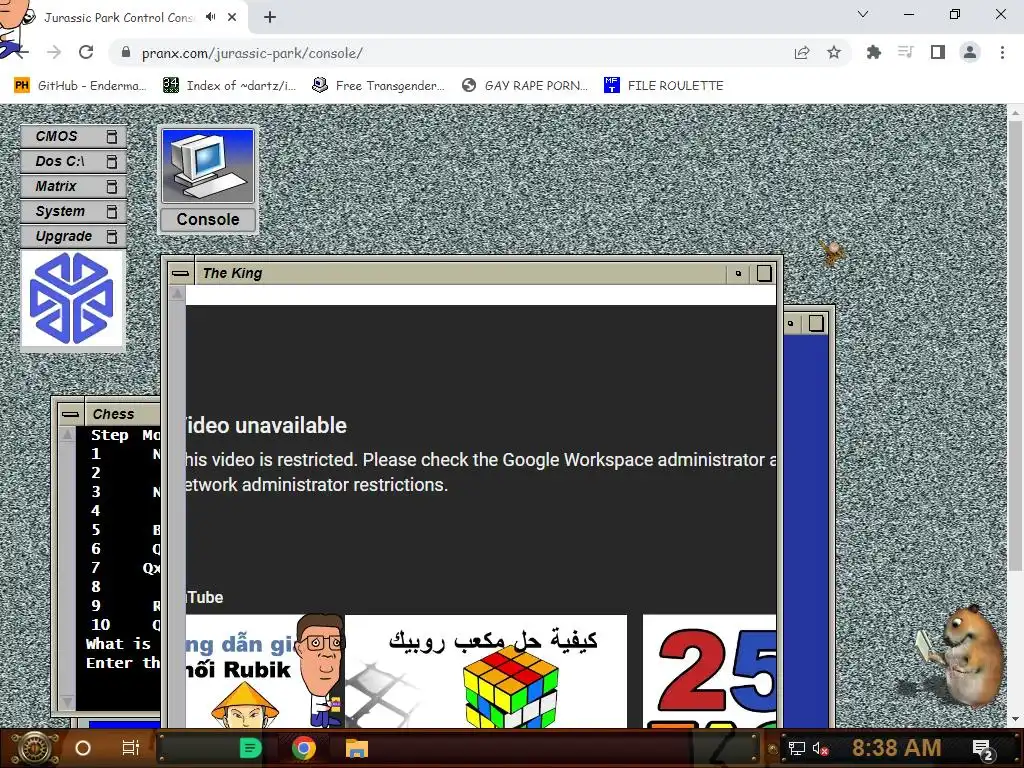
Task: Open the notification center icon
Action: point(983,750)
